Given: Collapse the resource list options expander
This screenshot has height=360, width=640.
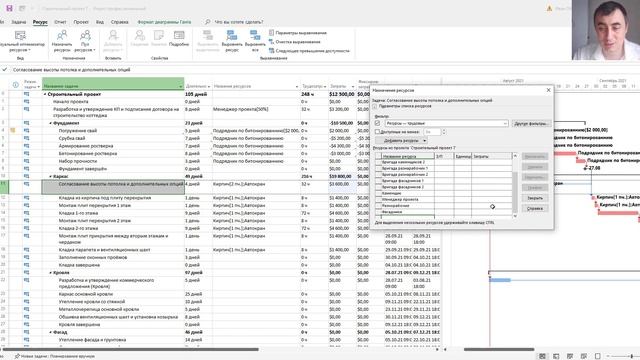Looking at the screenshot, I should (x=375, y=106).
